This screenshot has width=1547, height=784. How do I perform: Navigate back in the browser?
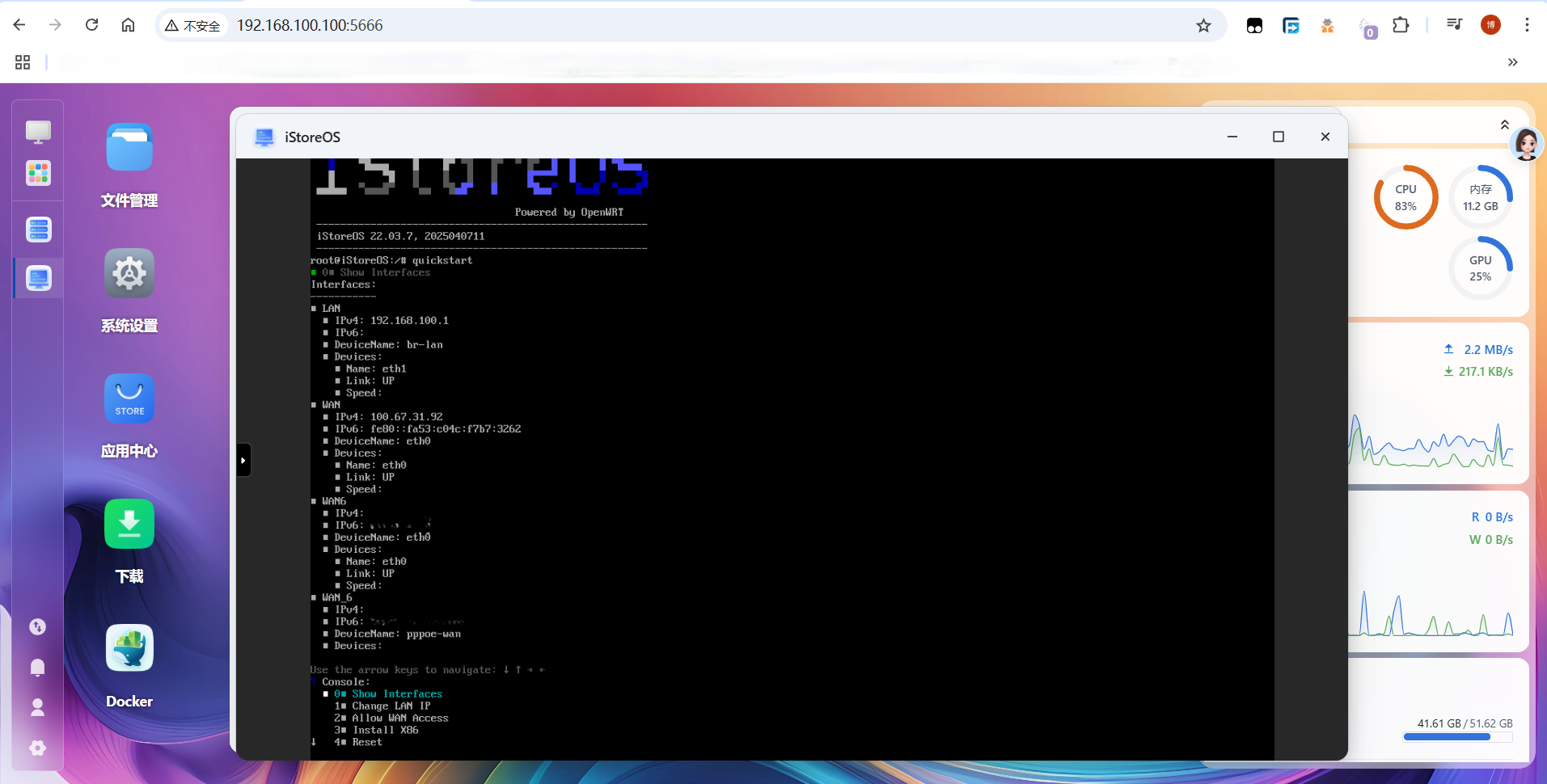[19, 25]
